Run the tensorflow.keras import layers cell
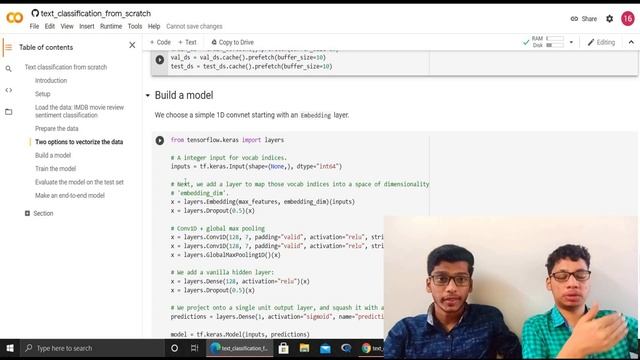Image resolution: width=640 pixels, height=360 pixels. coord(160,140)
